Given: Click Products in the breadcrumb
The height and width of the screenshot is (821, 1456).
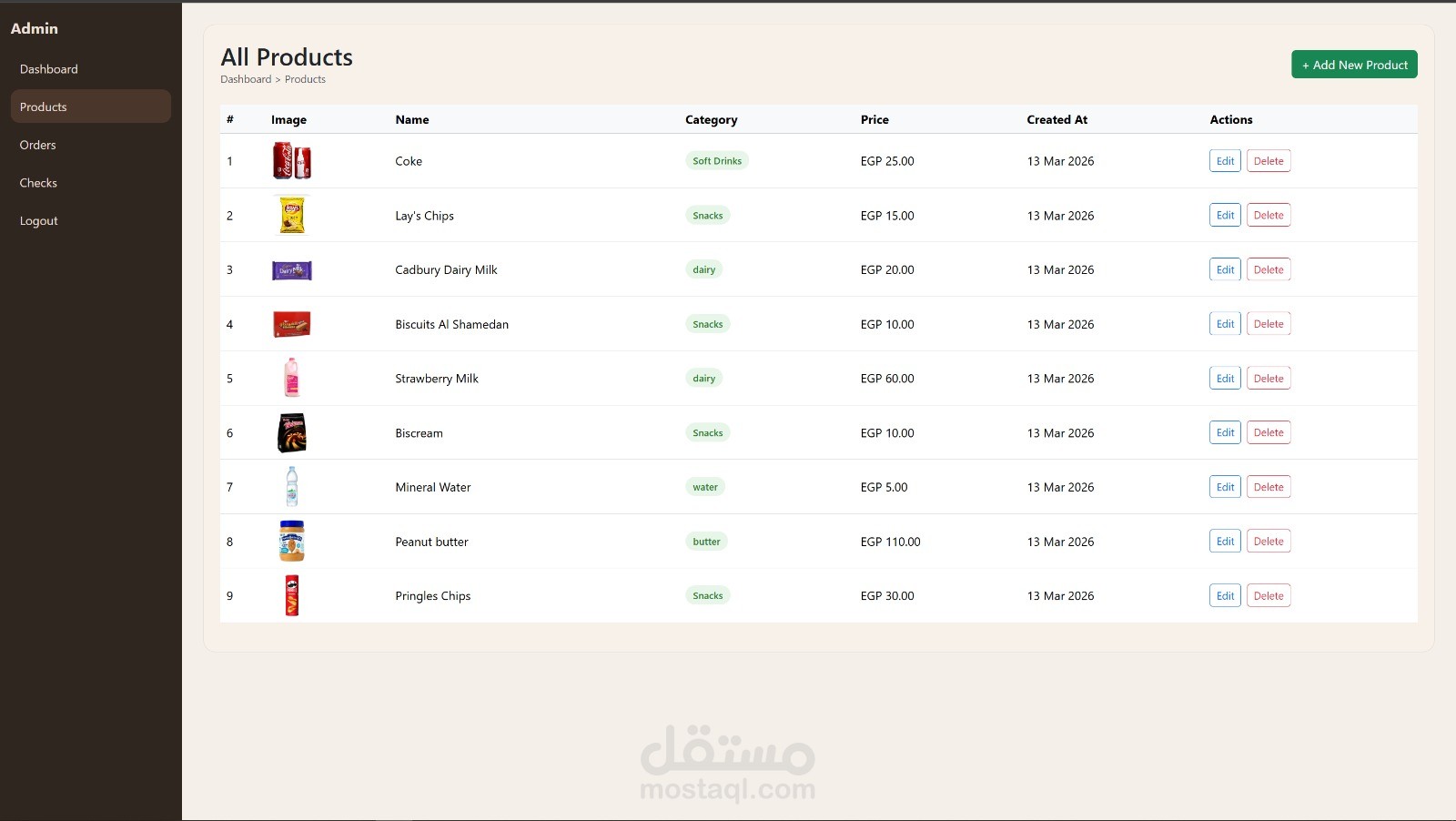Looking at the screenshot, I should [x=305, y=79].
